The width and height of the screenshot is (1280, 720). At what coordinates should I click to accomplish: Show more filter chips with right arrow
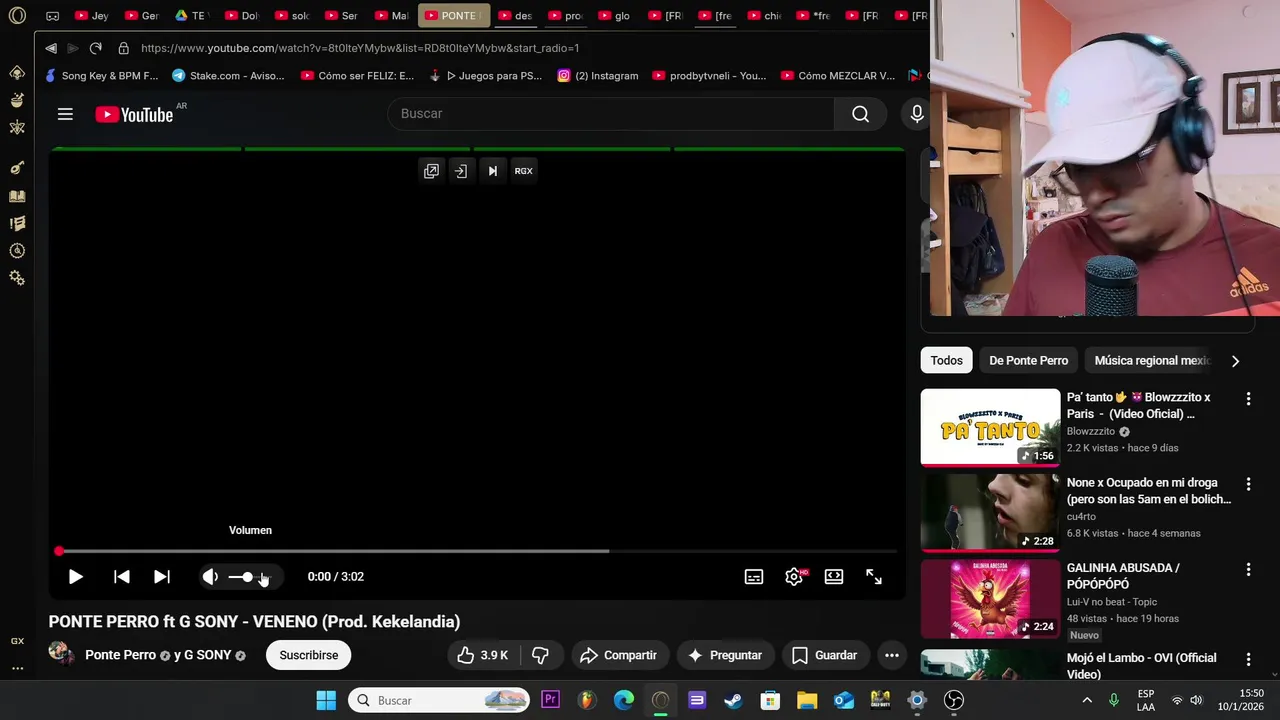(x=1235, y=361)
